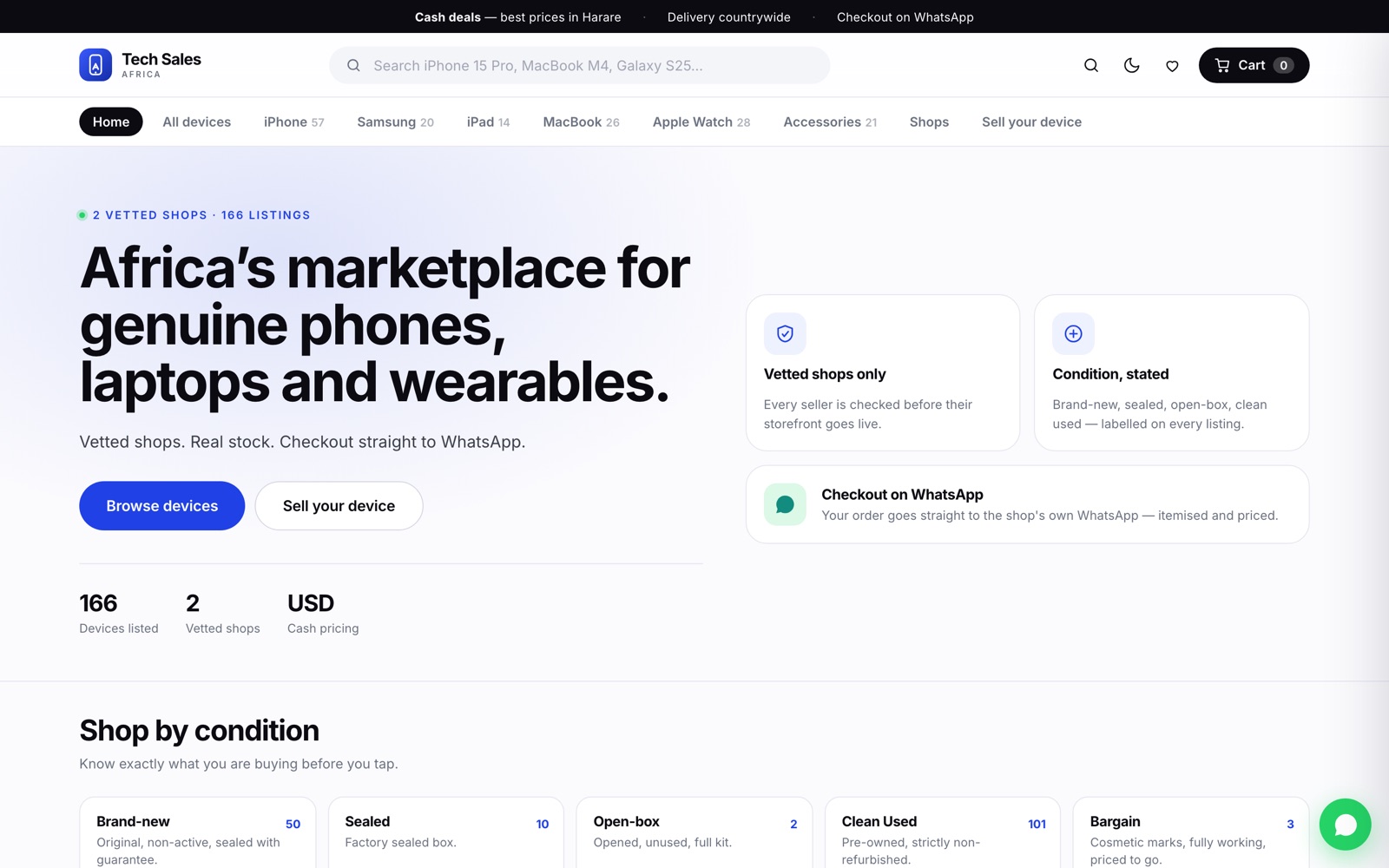Click 'Delivery countrywide' banner text
The height and width of the screenshot is (868, 1389).
(729, 16)
